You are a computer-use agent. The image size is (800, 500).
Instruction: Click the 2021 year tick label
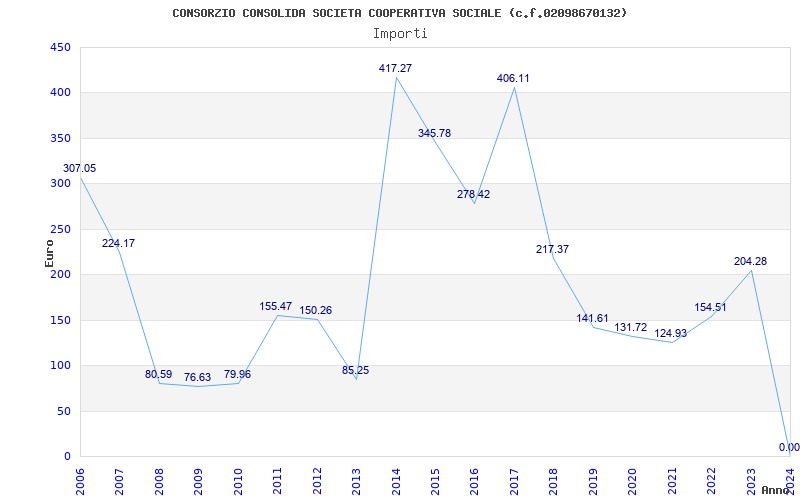(x=672, y=482)
